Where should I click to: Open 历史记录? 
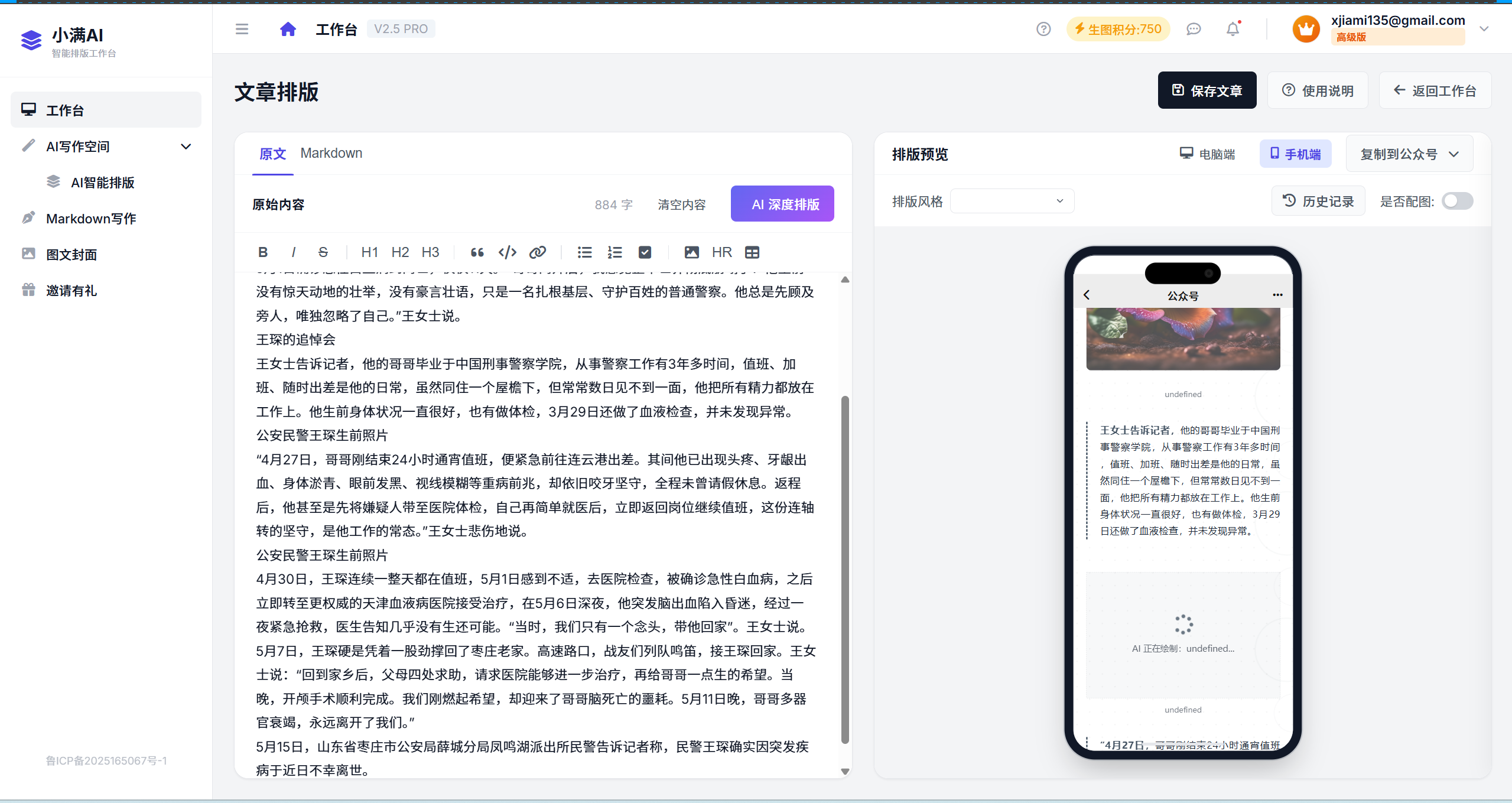1318,201
